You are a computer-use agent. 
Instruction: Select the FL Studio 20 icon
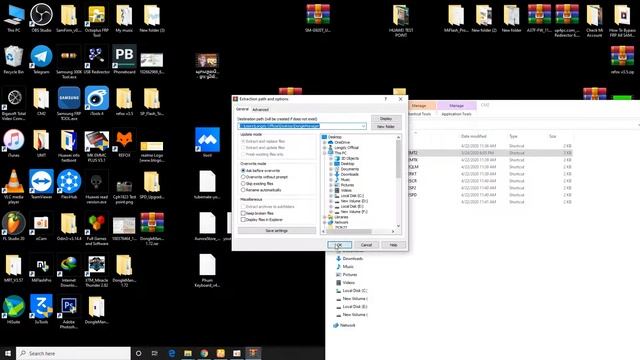pyautogui.click(x=13, y=224)
